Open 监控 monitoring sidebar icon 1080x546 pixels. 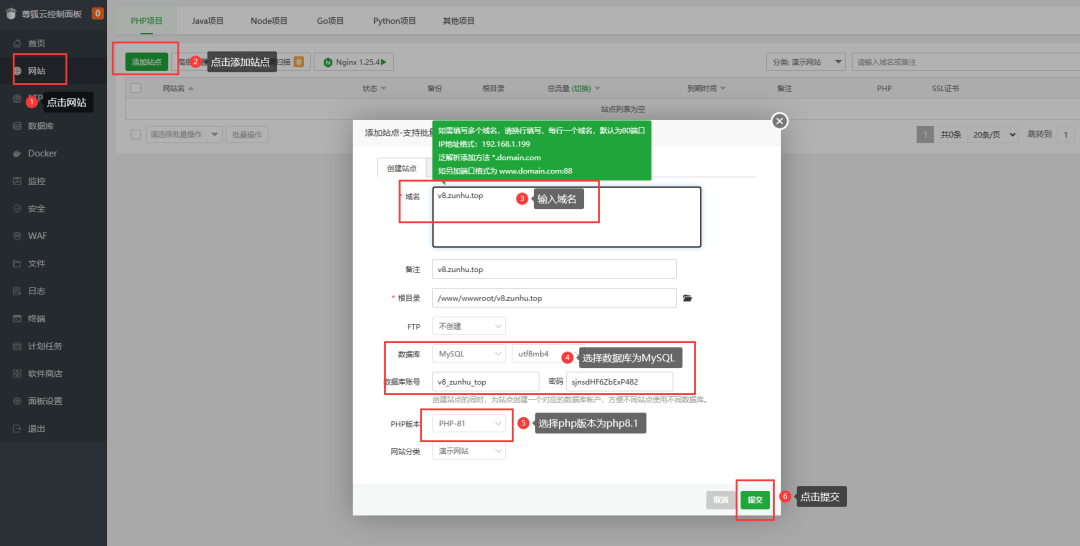tap(17, 181)
